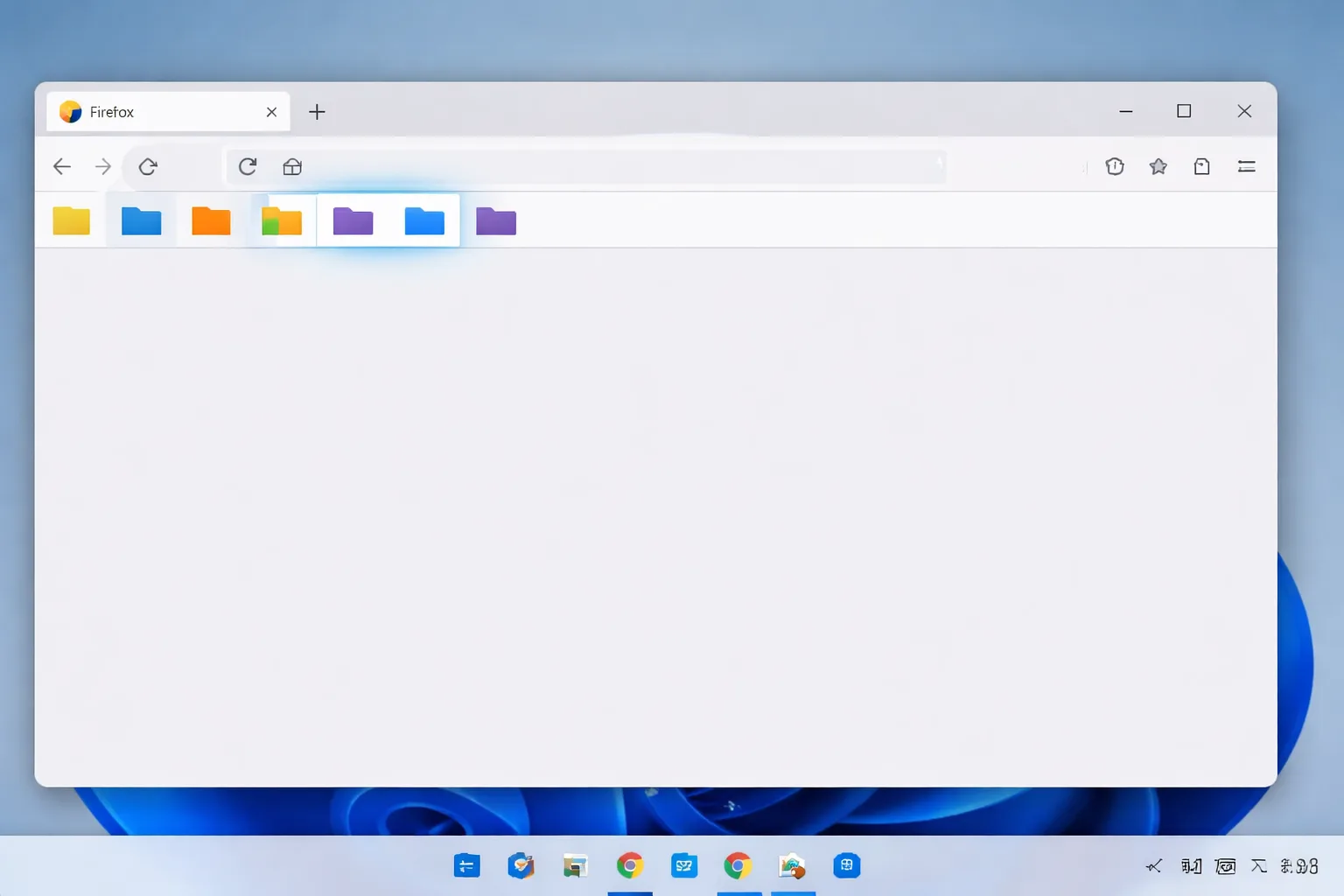Launch the first Chrome taskbar icon
The image size is (1344, 896).
[630, 866]
